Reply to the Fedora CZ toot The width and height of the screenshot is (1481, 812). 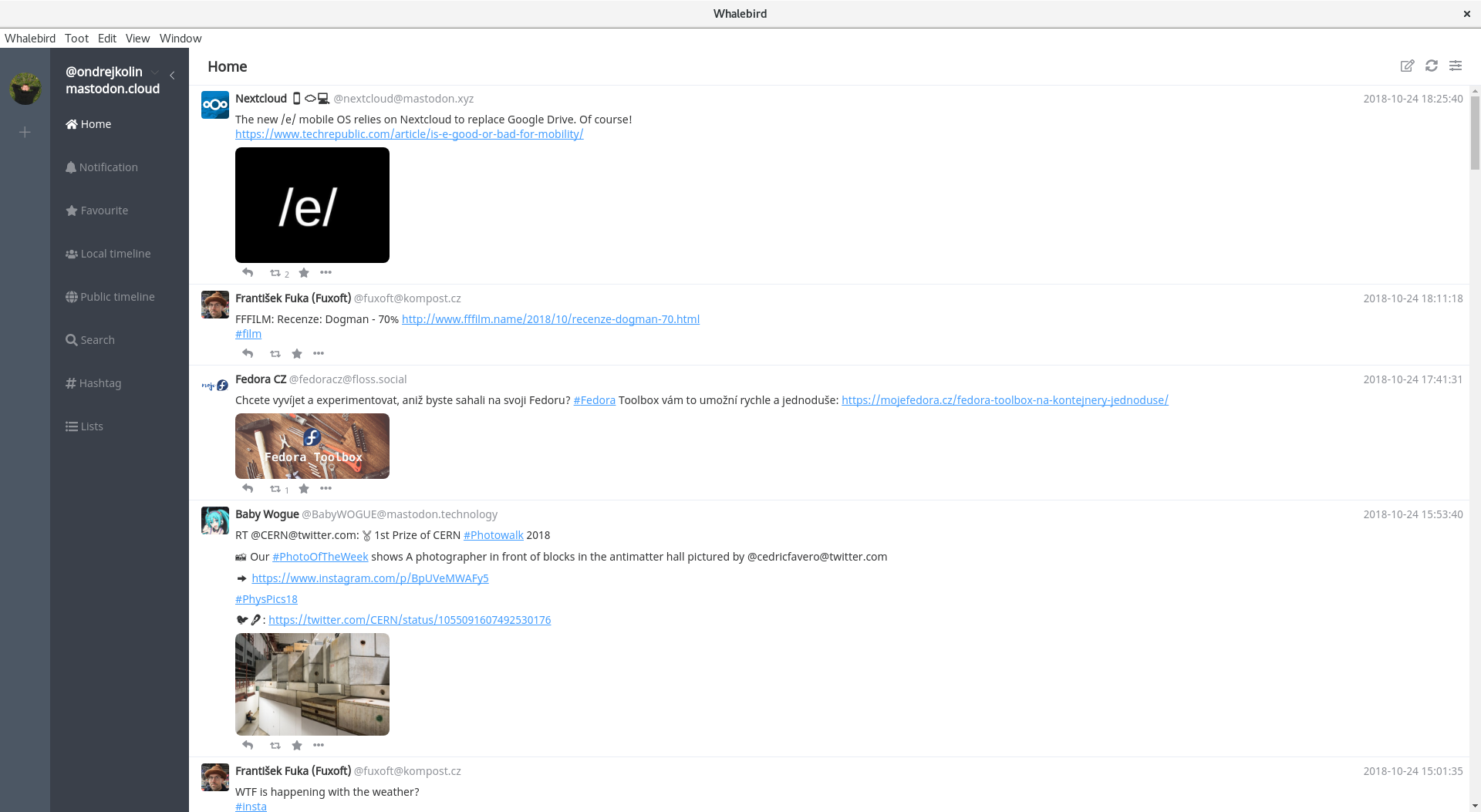pos(248,489)
